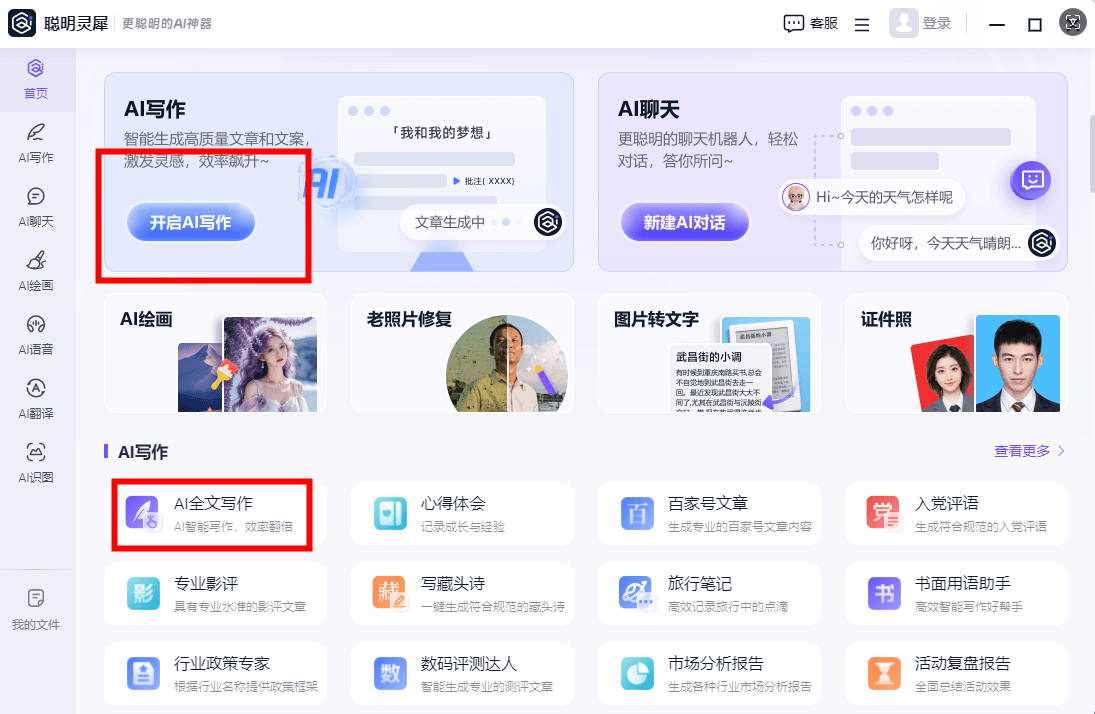Click the 登录 login avatar
The image size is (1095, 714).
(904, 24)
